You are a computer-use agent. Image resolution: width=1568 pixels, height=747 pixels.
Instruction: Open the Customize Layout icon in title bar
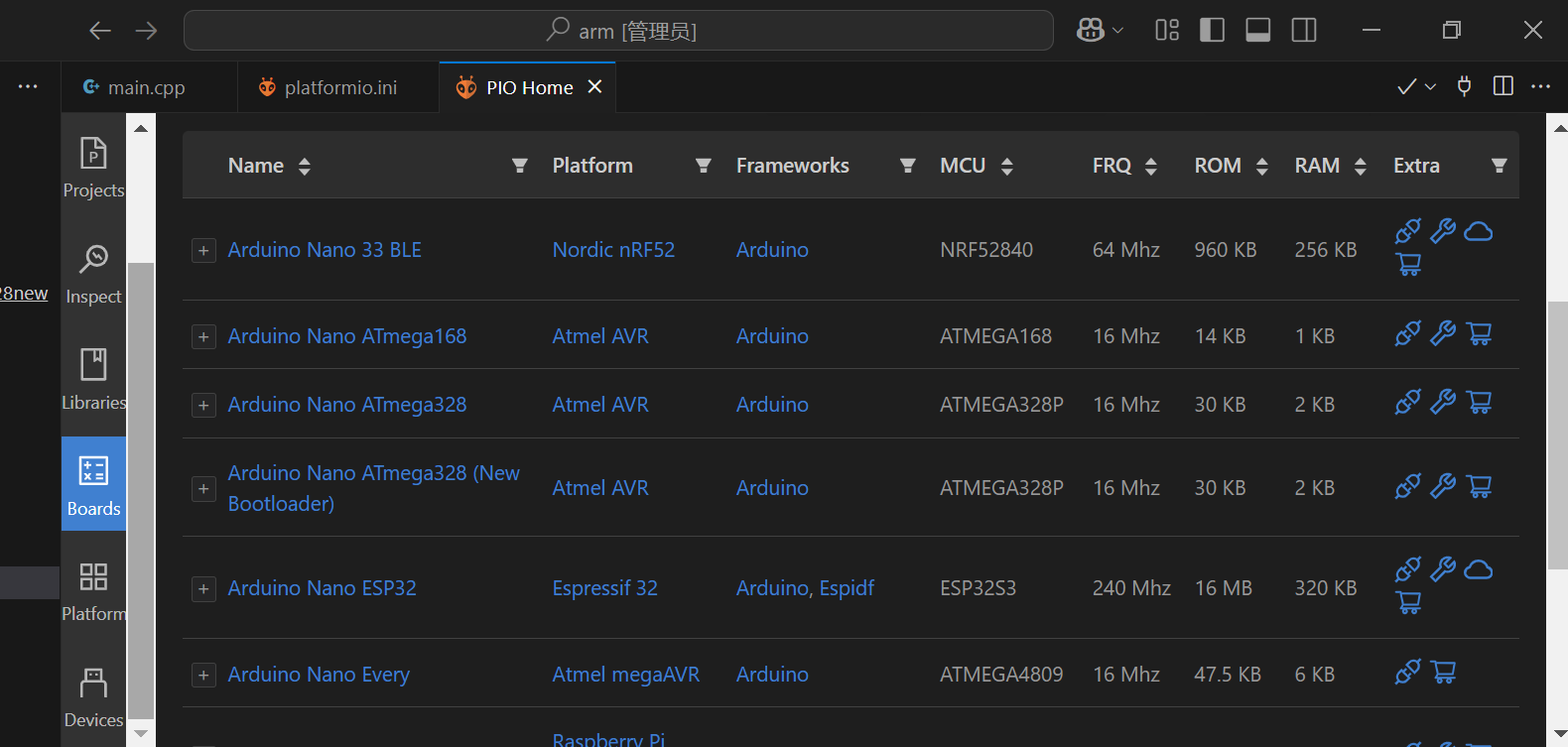coord(1167,30)
